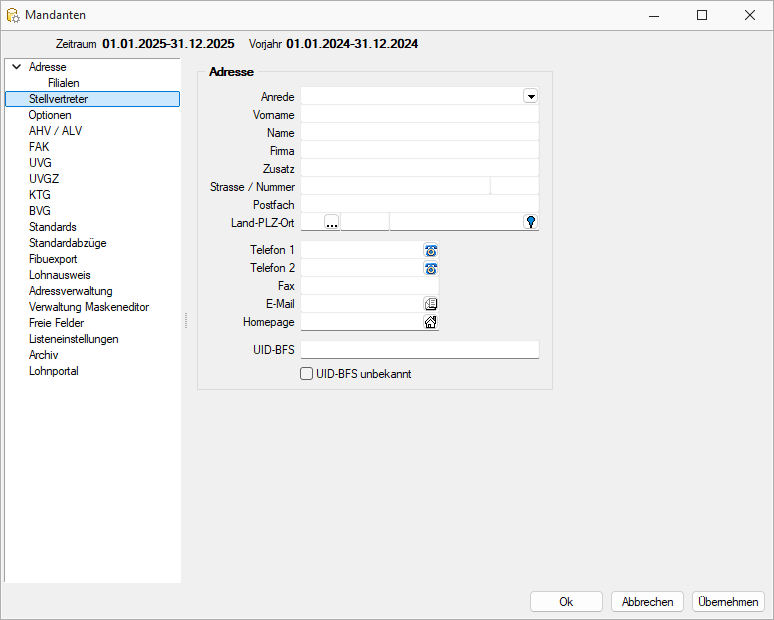Click the phone dial icon beside Telefon 1
Screen dimensions: 774x620
point(431,250)
